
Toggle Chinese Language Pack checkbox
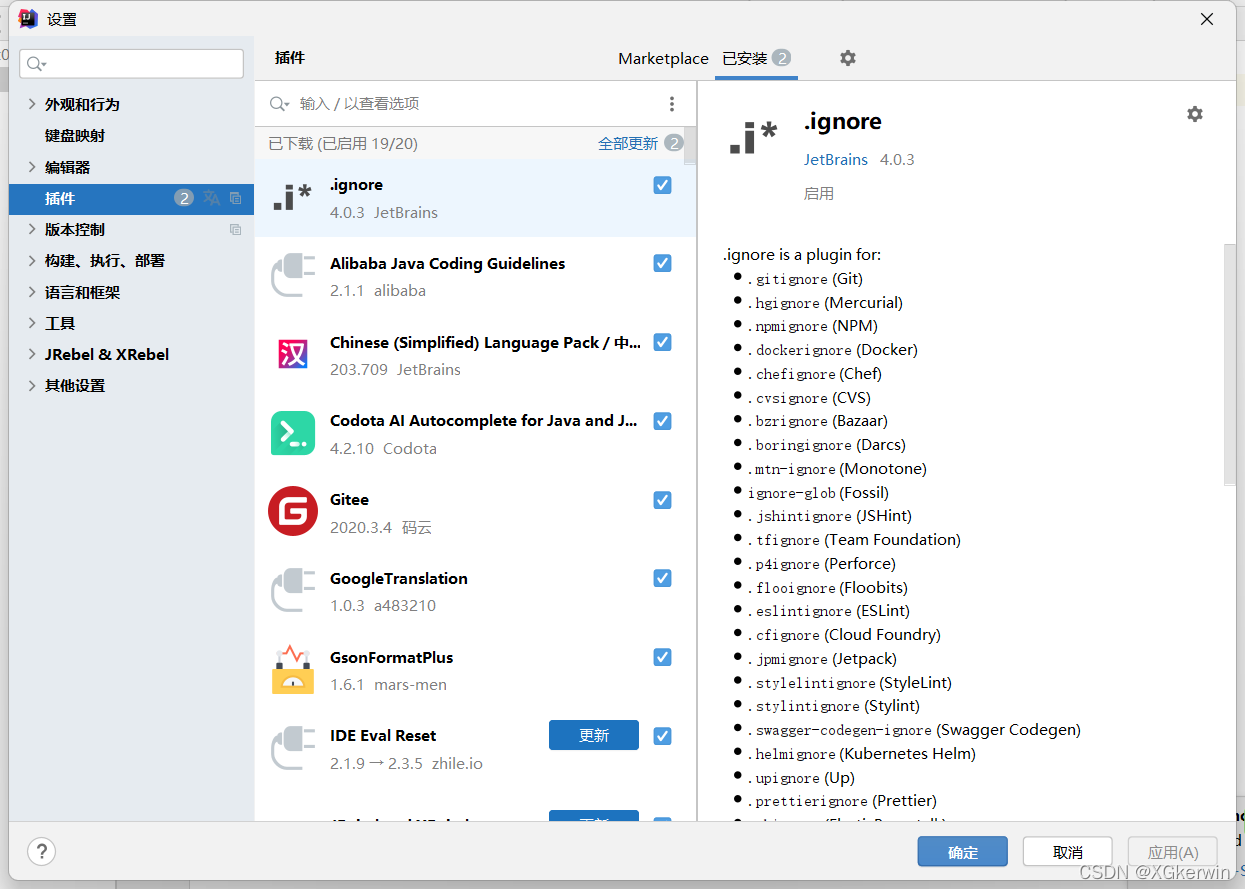click(x=662, y=342)
